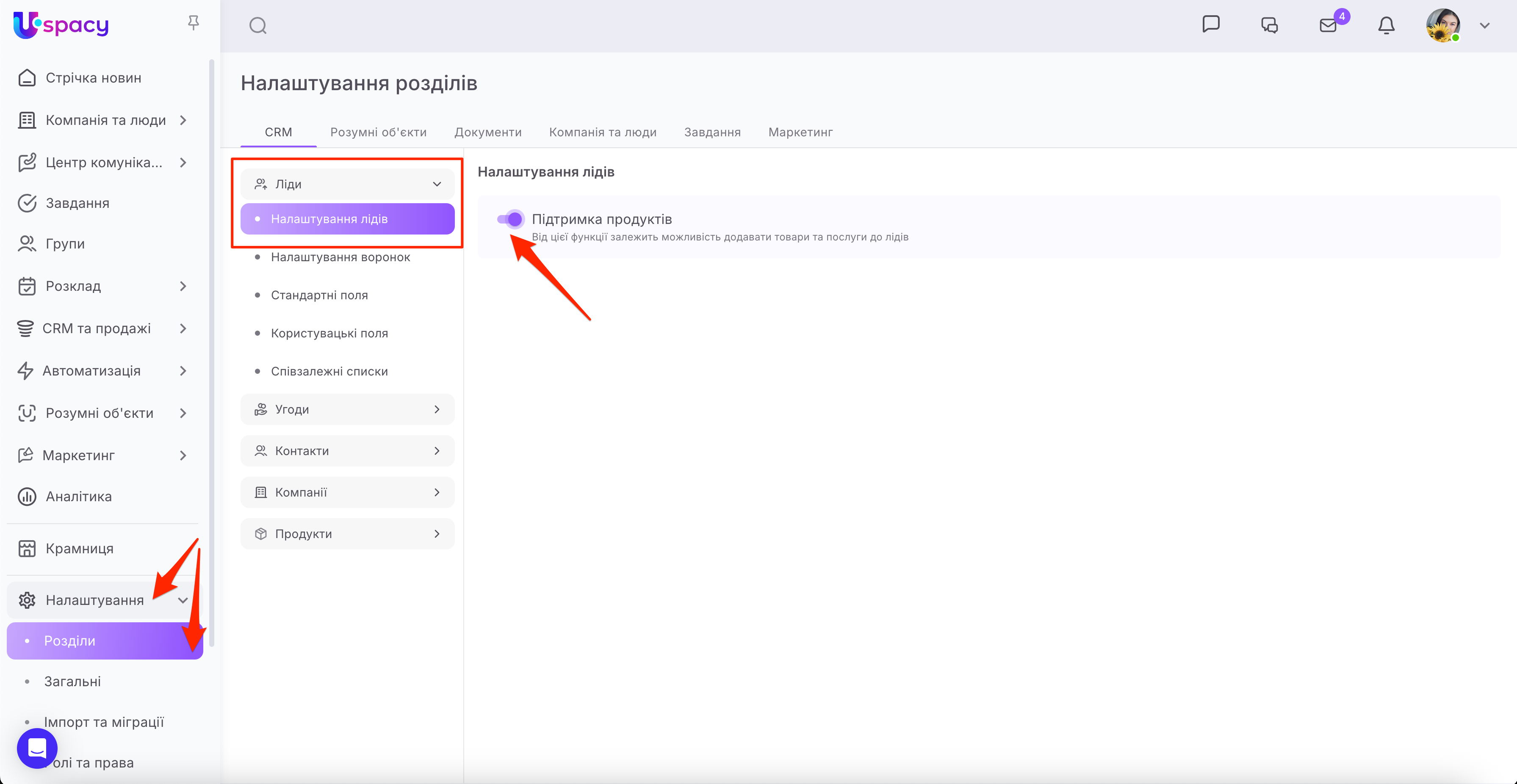
Task: Open Аналітика from the sidebar
Action: click(x=78, y=496)
